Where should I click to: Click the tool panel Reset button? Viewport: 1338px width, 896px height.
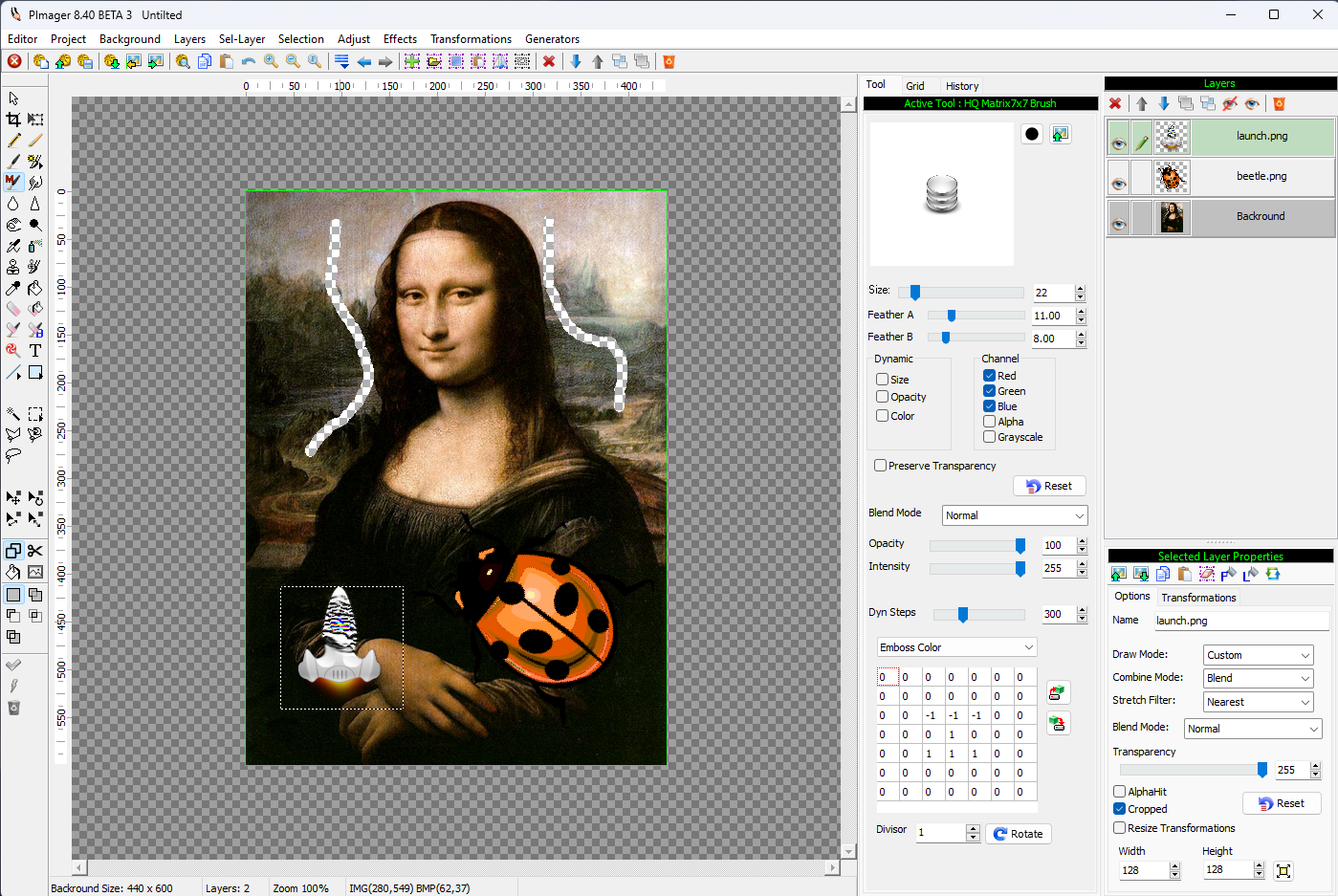[1049, 486]
